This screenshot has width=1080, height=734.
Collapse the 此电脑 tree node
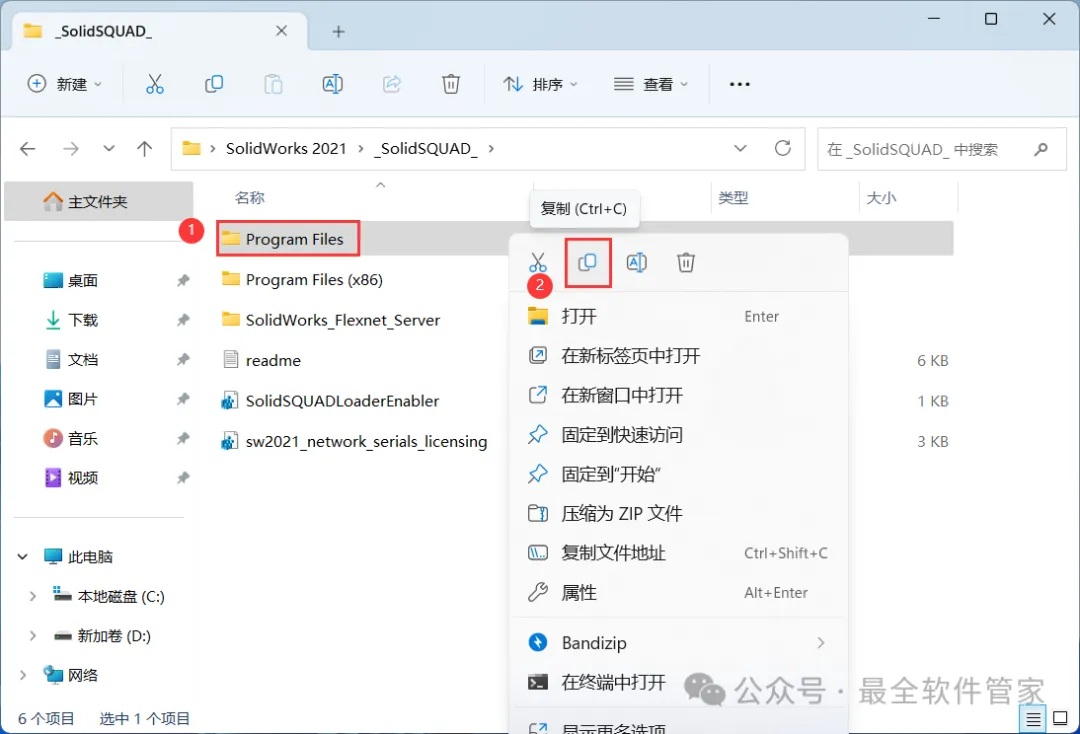point(23,556)
